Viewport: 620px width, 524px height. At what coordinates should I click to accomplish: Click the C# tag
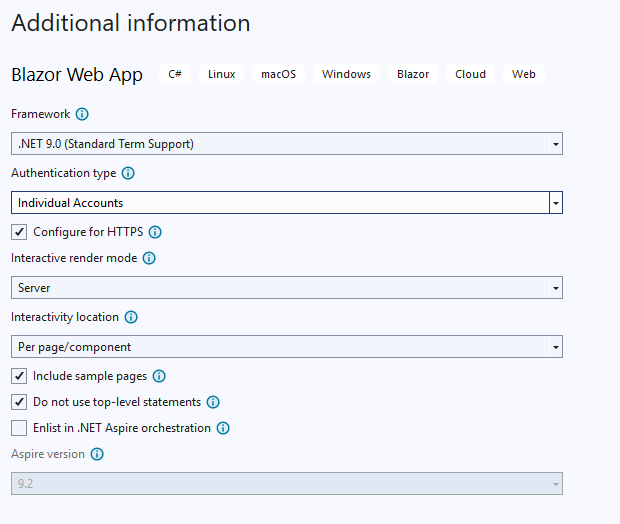pyautogui.click(x=175, y=74)
